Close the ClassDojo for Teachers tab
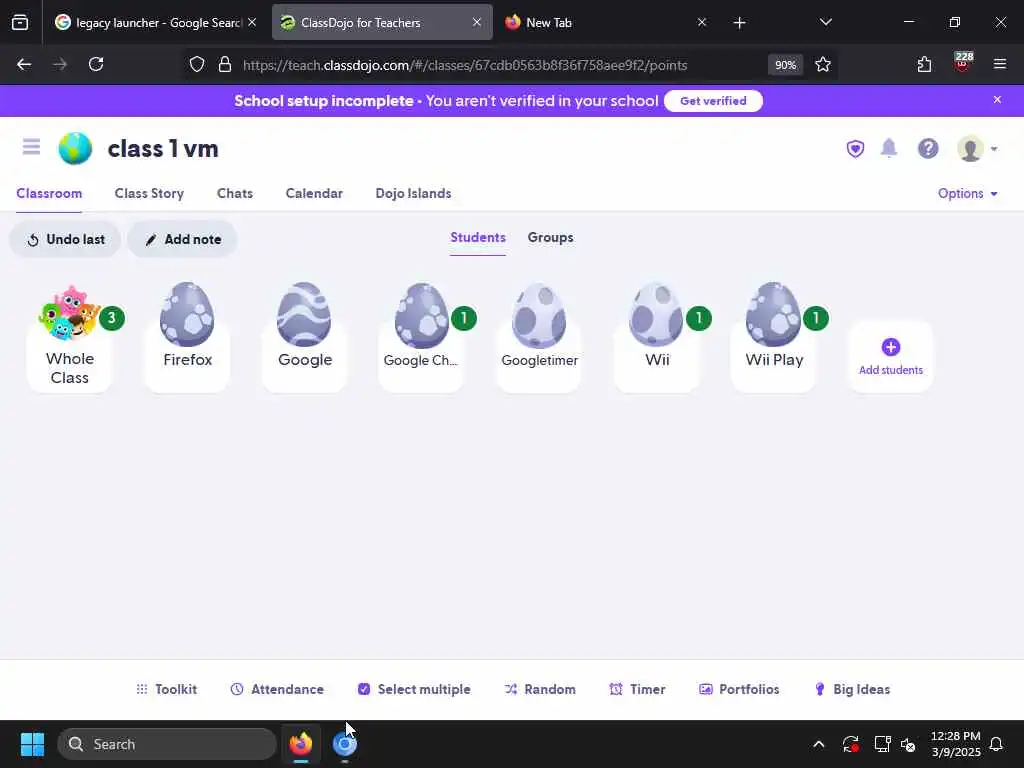The width and height of the screenshot is (1024, 768). pyautogui.click(x=477, y=22)
